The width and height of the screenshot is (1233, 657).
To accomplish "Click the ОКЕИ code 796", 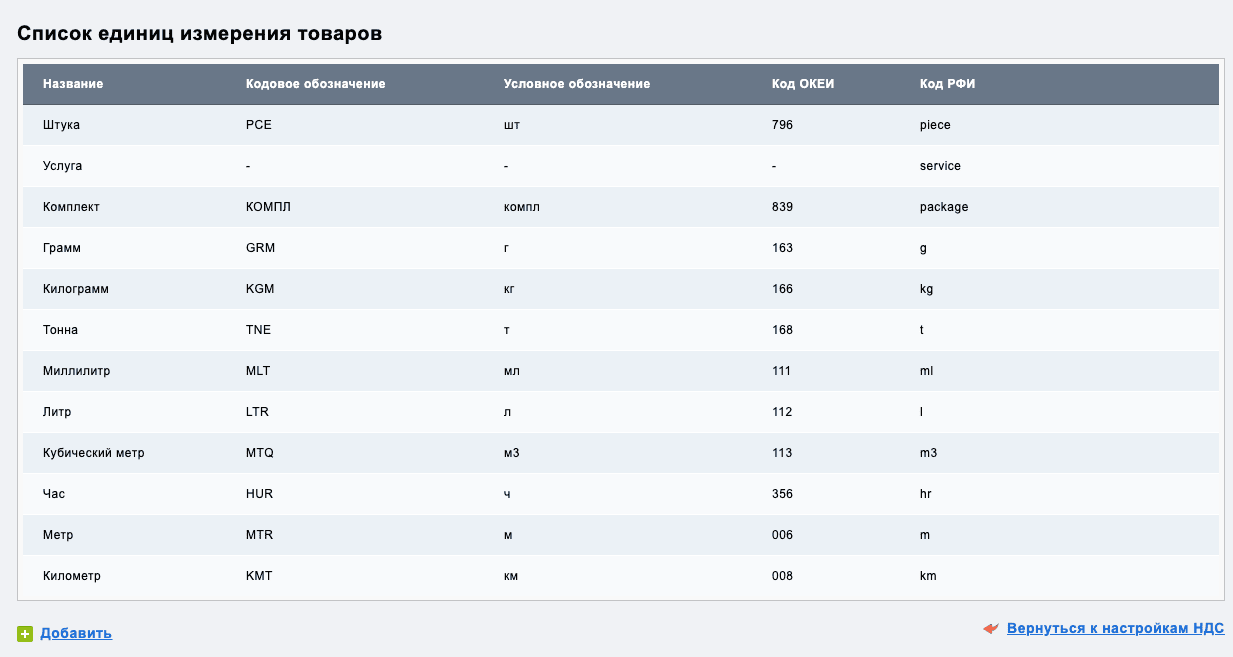I will click(x=782, y=125).
